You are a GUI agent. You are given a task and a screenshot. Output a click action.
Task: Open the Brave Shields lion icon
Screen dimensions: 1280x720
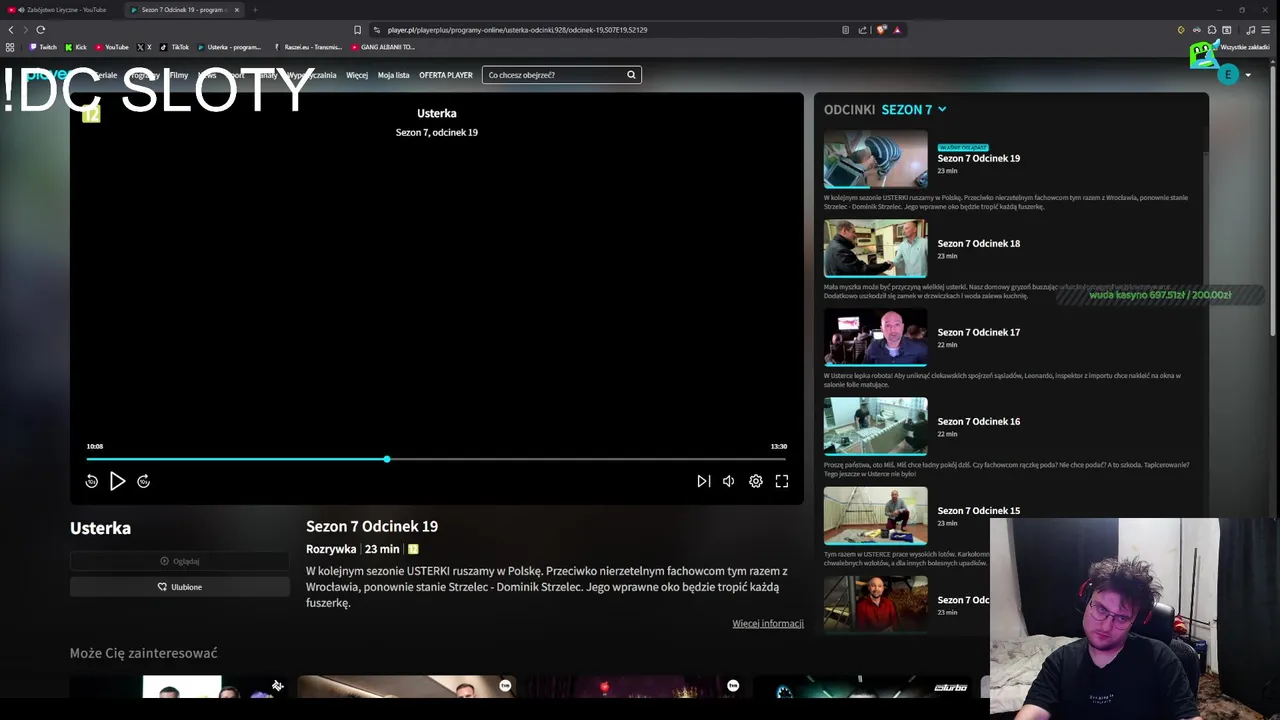[x=881, y=30]
